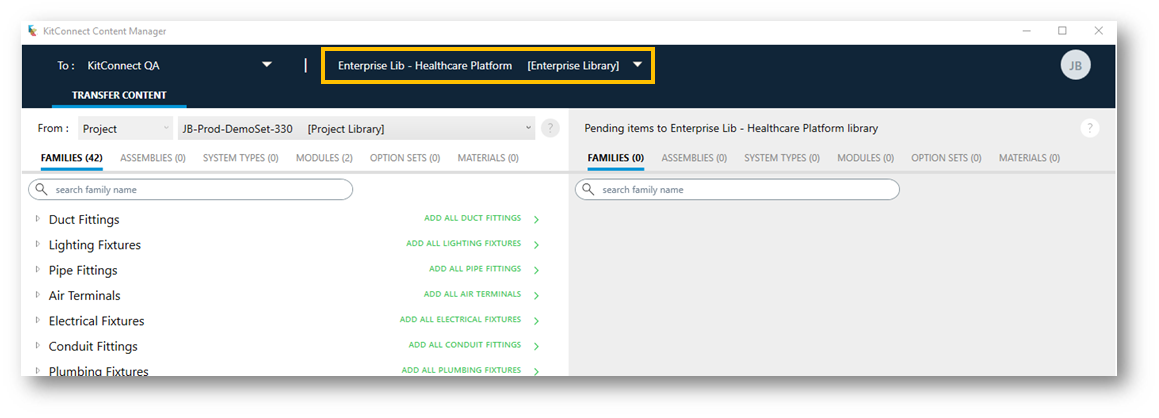The image size is (1159, 418).
Task: Click search icon in pending items search box
Action: (588, 190)
